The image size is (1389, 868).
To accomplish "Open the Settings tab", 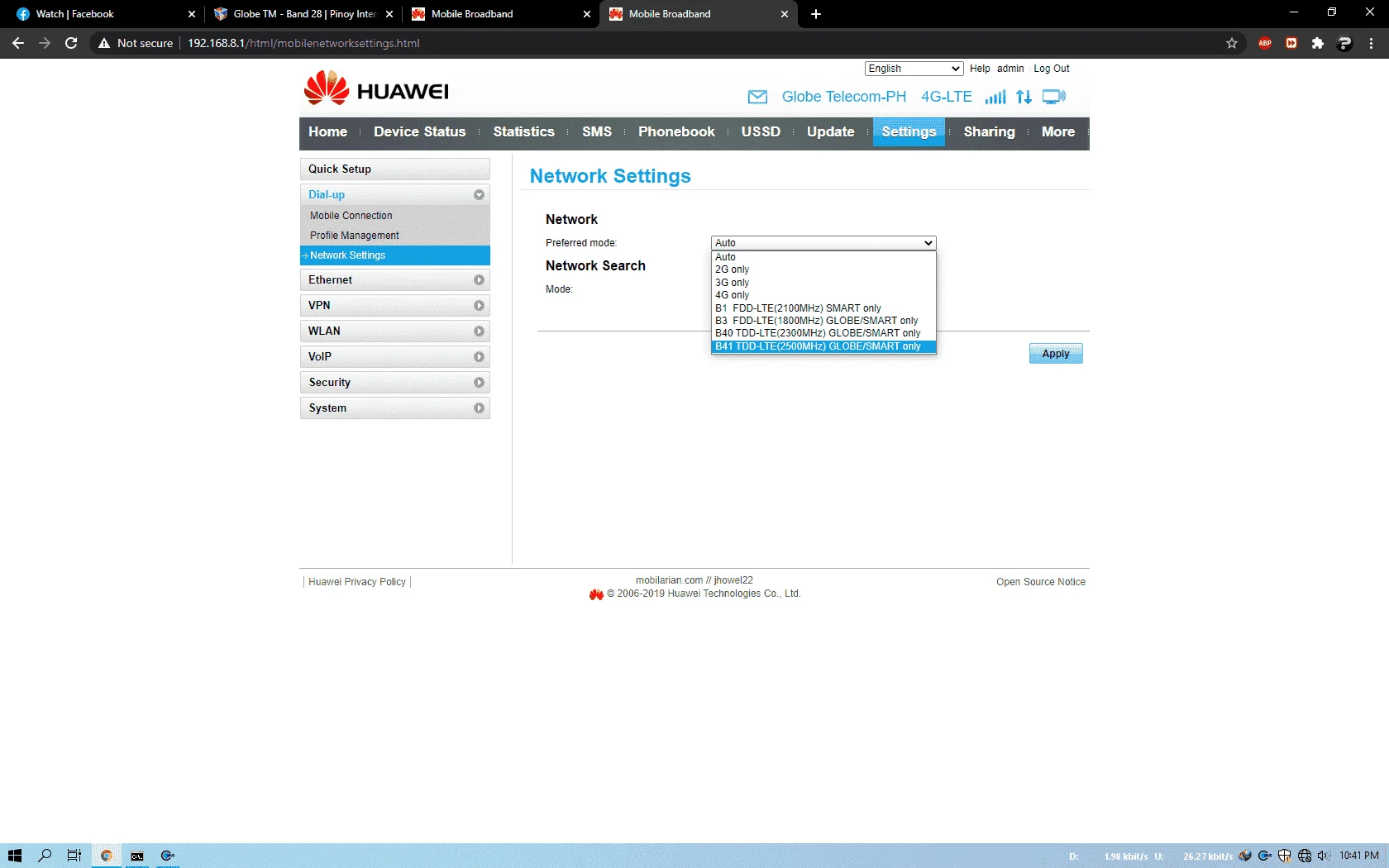I will 909,132.
